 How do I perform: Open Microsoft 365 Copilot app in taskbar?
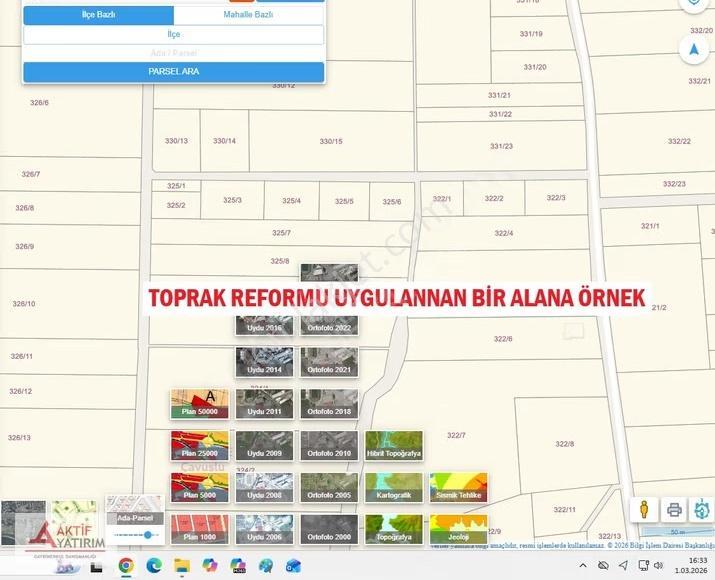coord(238,566)
